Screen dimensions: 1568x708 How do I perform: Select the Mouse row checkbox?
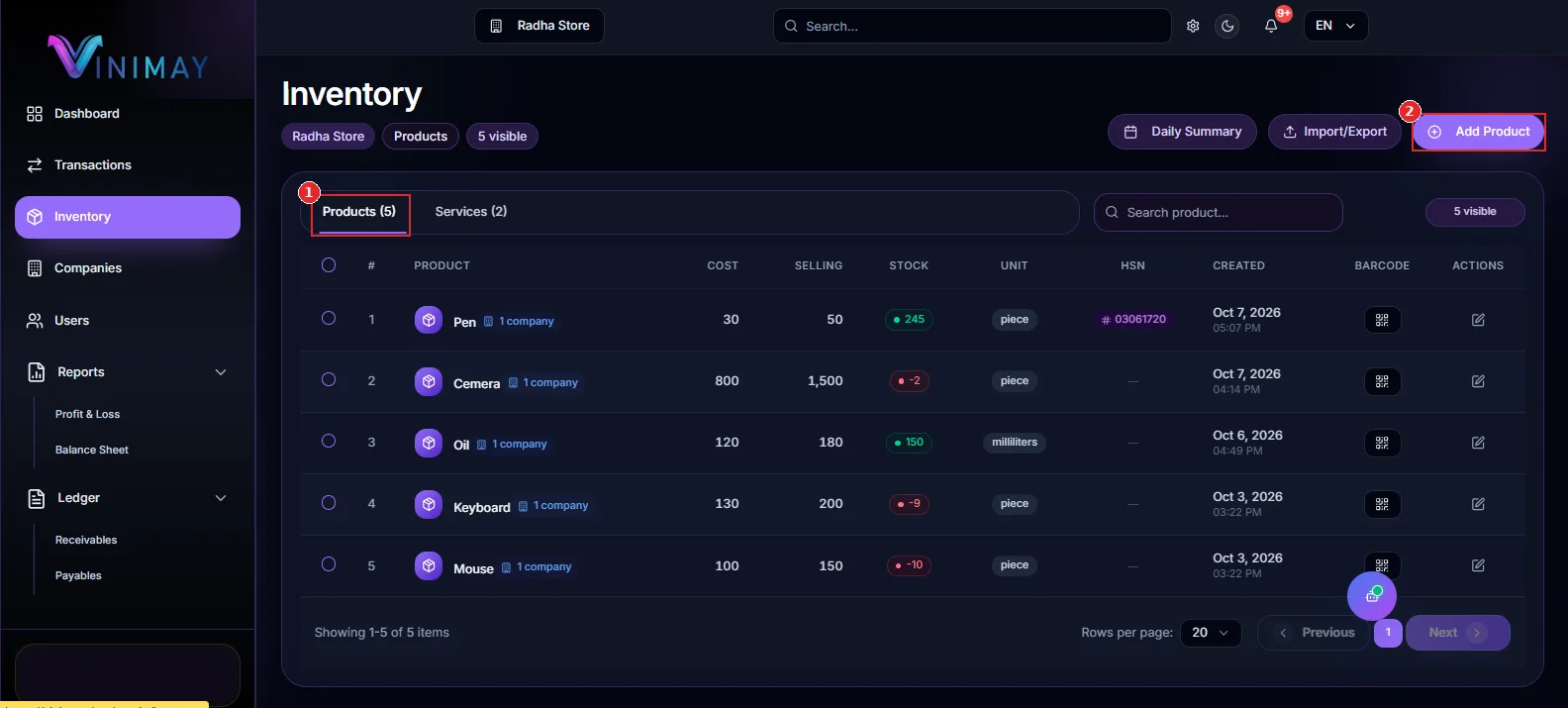pyautogui.click(x=329, y=563)
